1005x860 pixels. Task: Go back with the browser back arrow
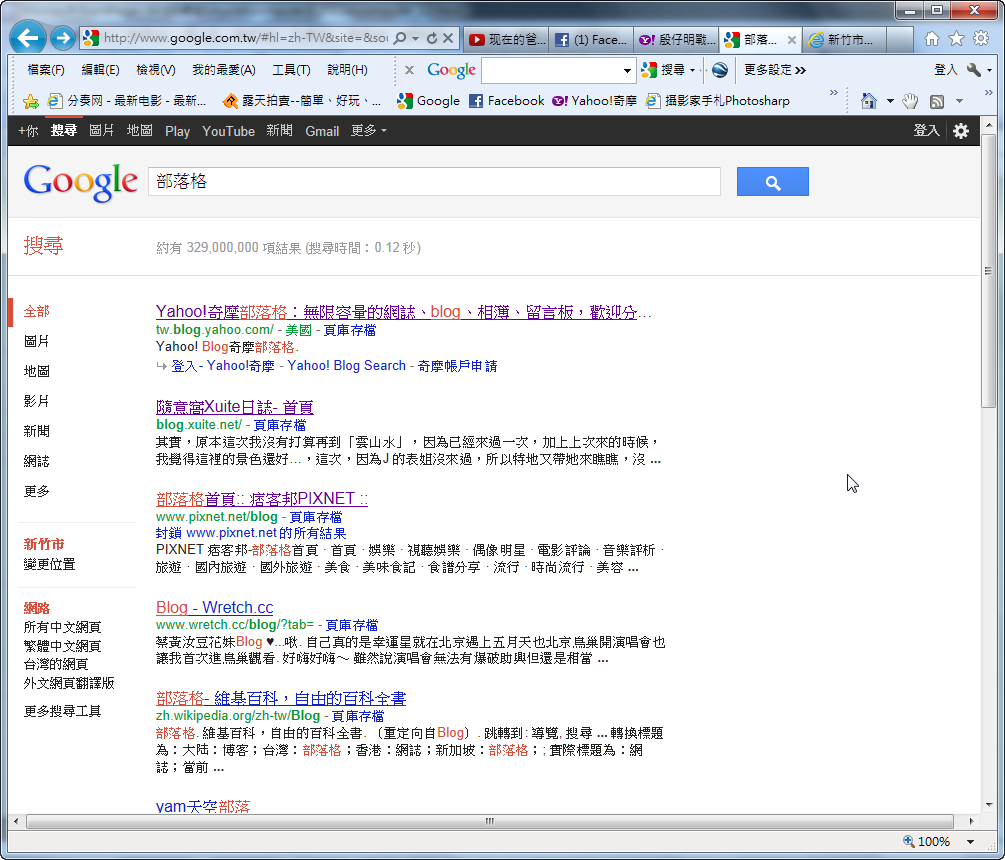28,38
